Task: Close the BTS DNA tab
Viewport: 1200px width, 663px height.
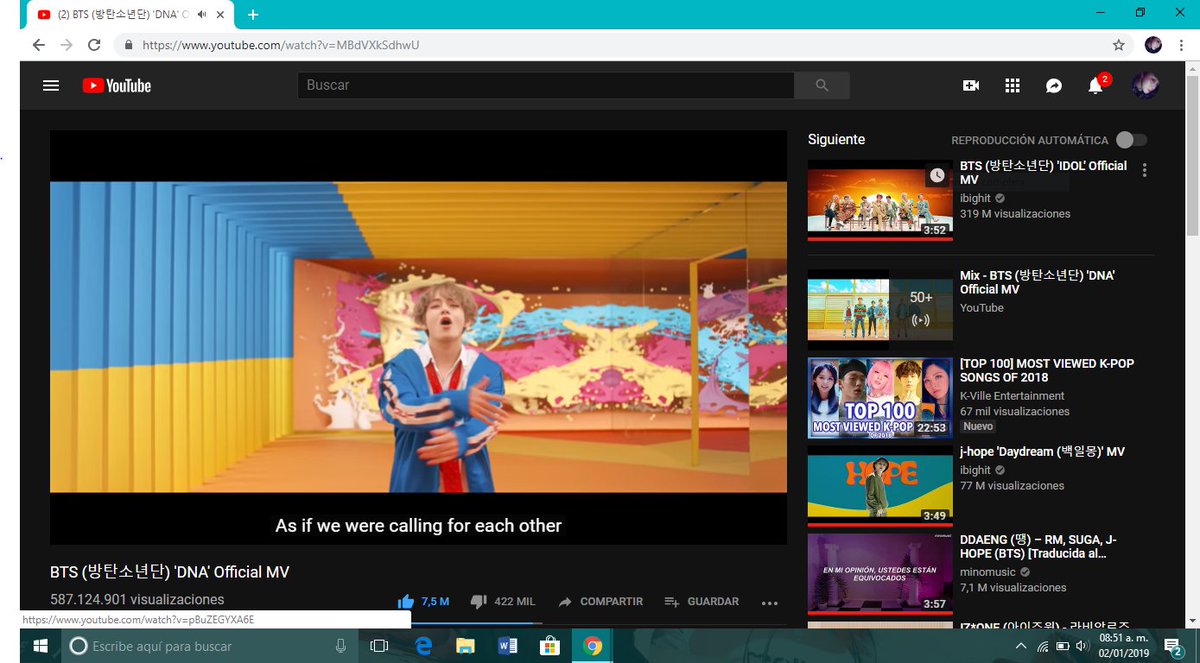Action: point(221,15)
